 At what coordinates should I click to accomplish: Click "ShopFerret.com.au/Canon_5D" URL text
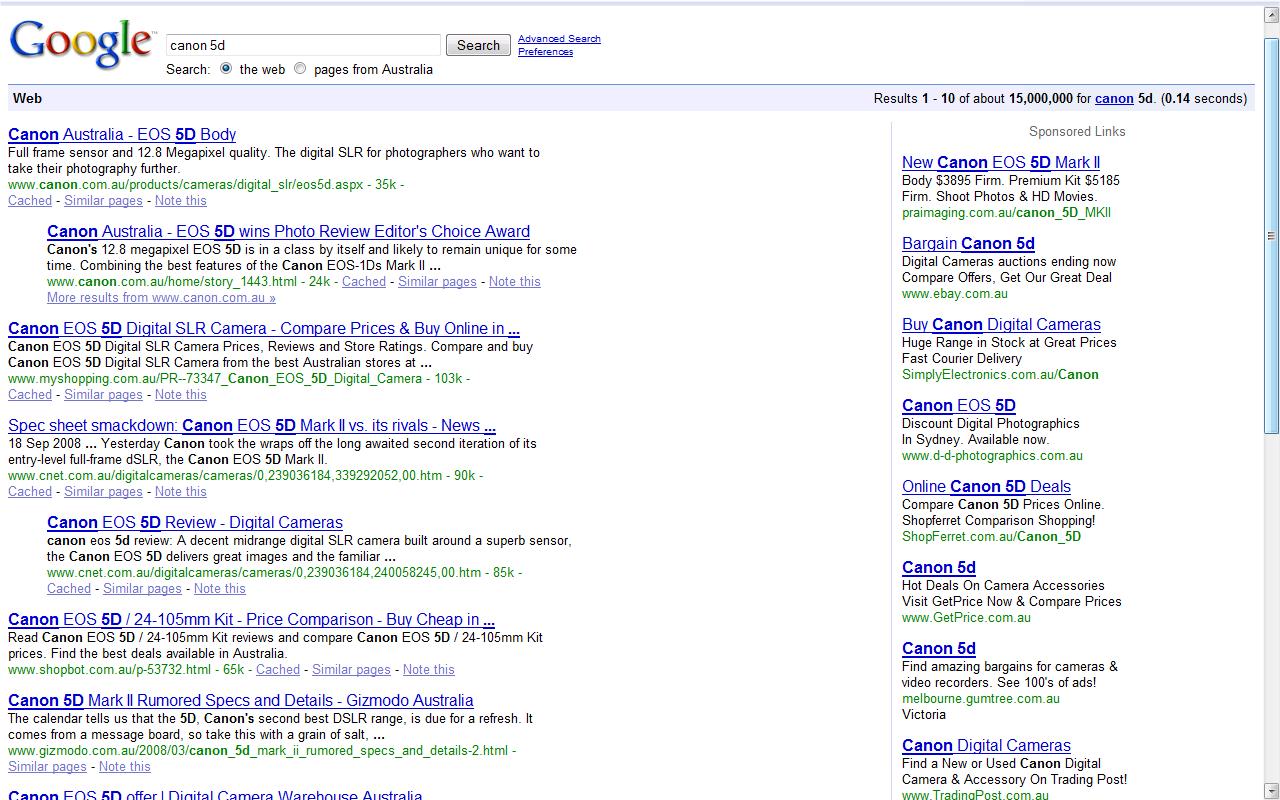(x=991, y=536)
